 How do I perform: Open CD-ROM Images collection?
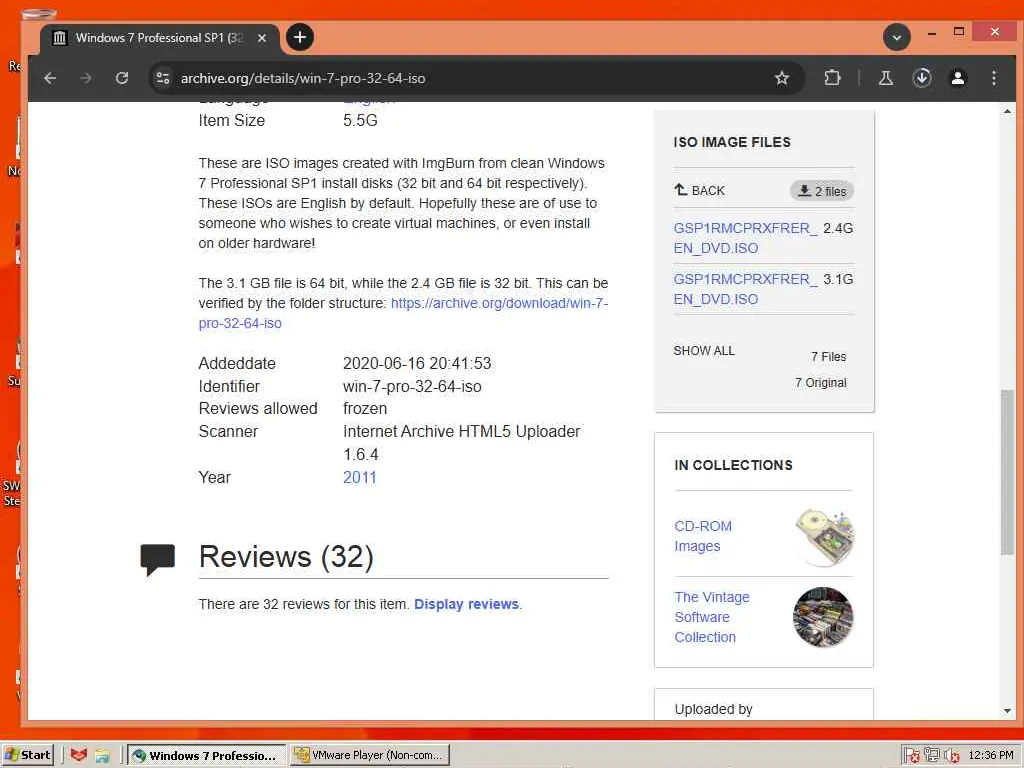(x=703, y=536)
